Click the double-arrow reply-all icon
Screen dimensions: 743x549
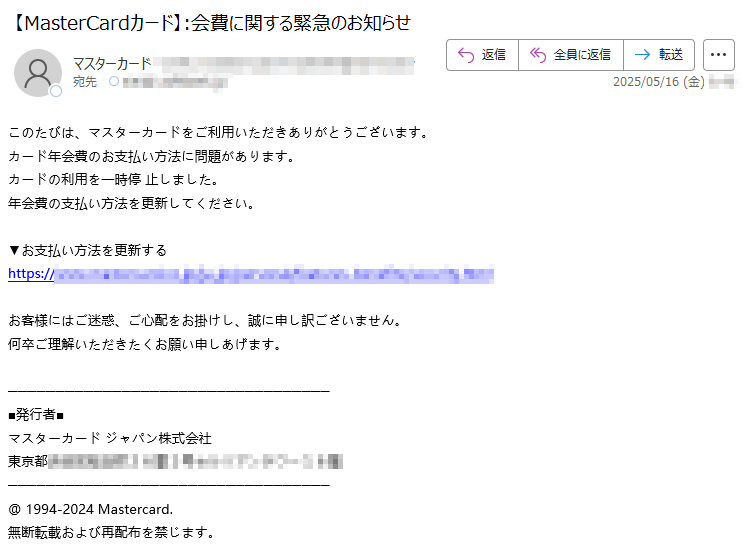pos(538,55)
